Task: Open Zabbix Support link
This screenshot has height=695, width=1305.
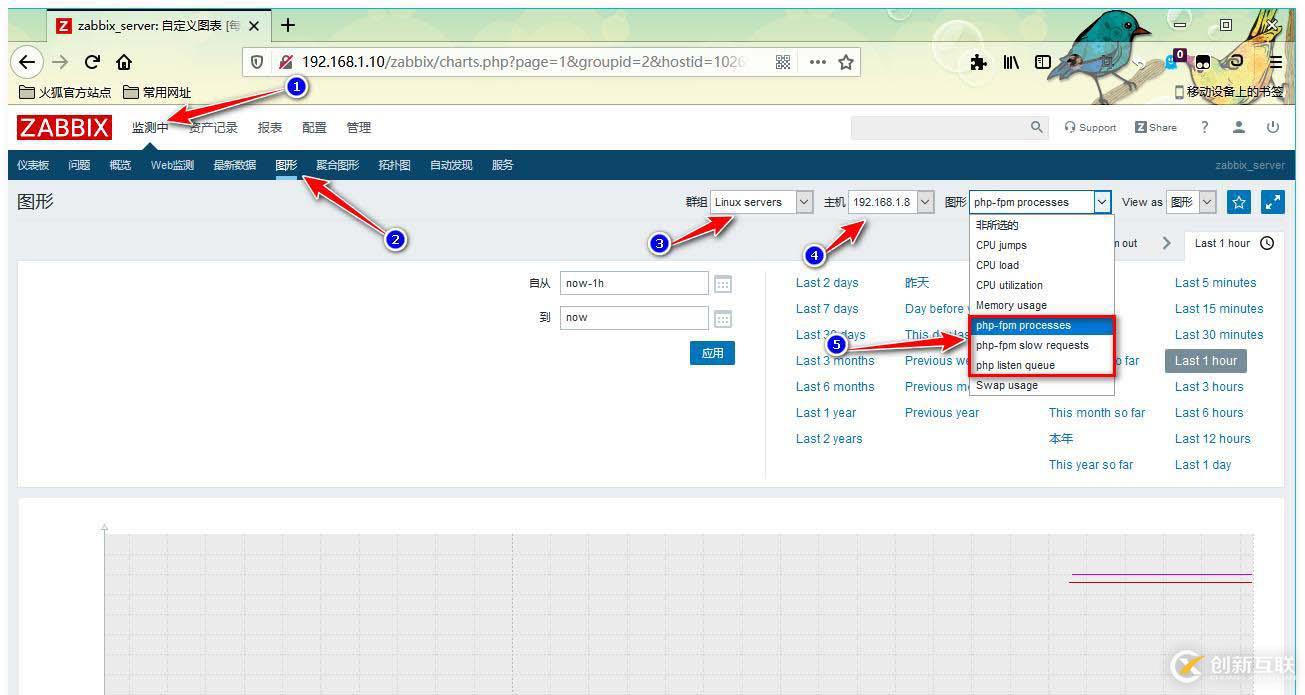Action: (x=1090, y=127)
